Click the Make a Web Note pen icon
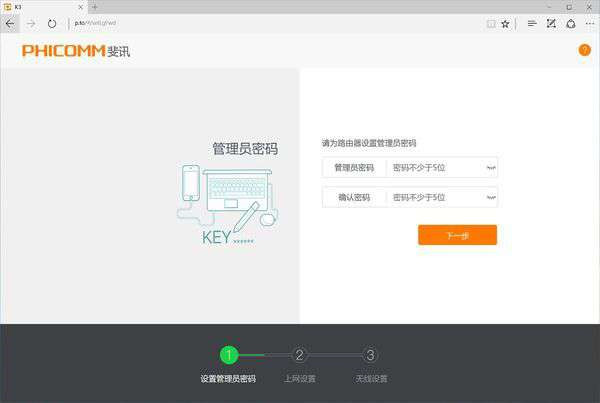600x403 pixels. pyautogui.click(x=551, y=23)
